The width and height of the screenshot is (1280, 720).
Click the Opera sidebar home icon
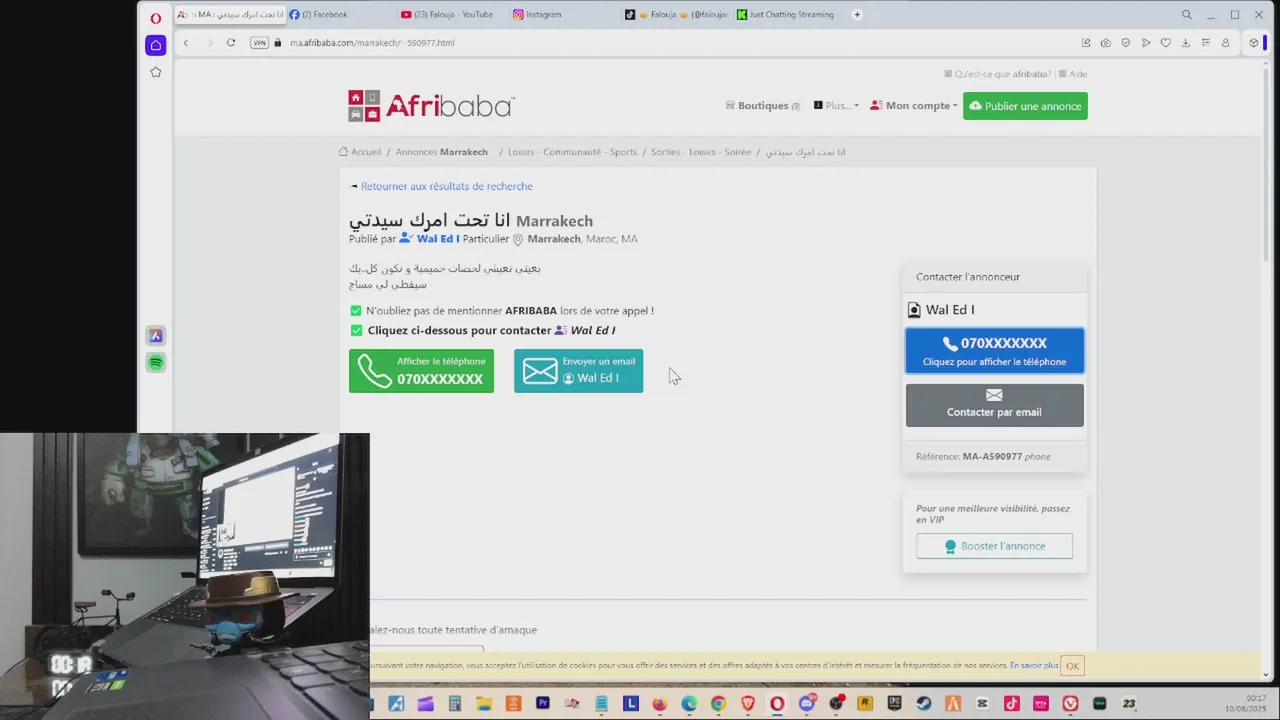pyautogui.click(x=155, y=45)
